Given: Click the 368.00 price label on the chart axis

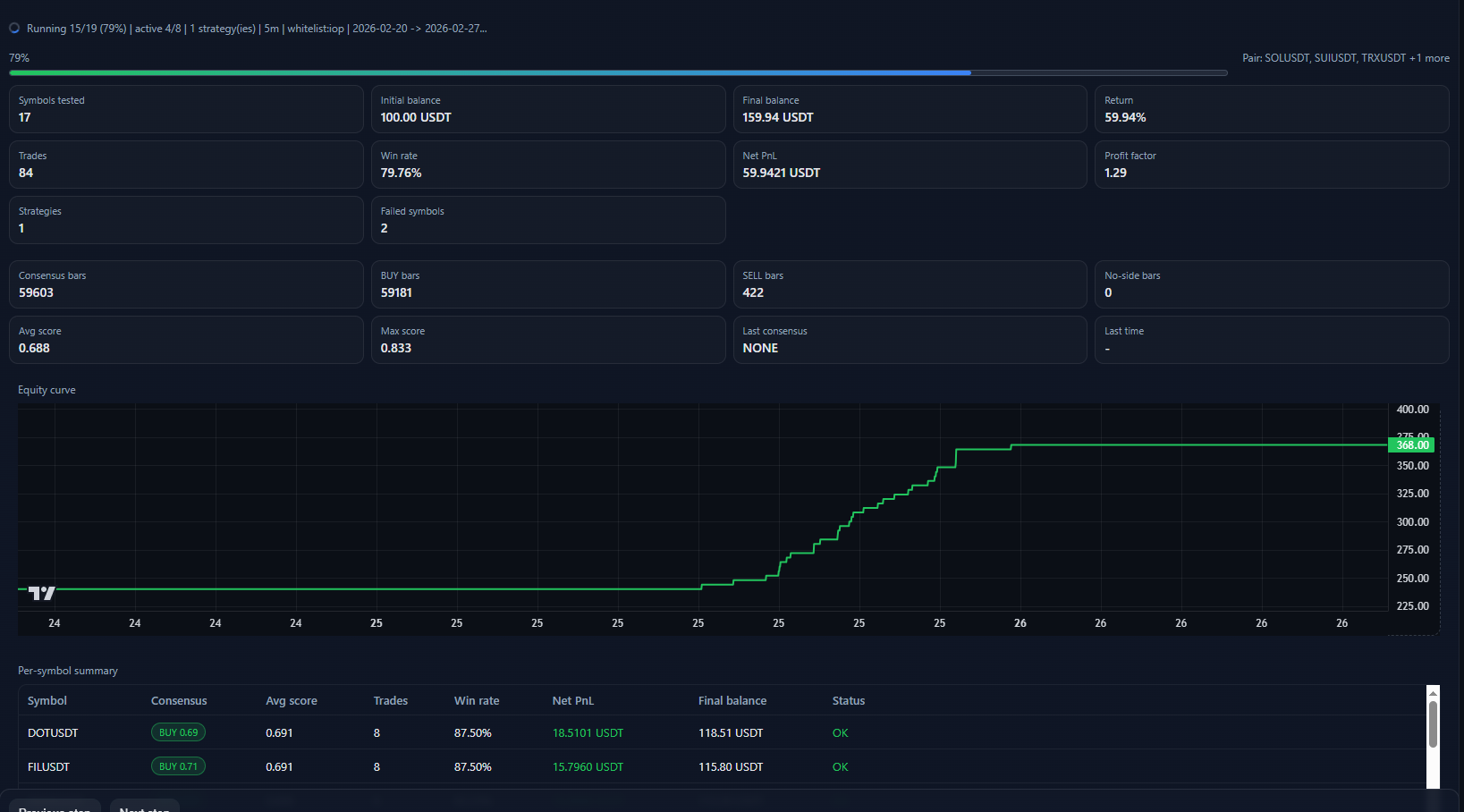Looking at the screenshot, I should [1411, 444].
